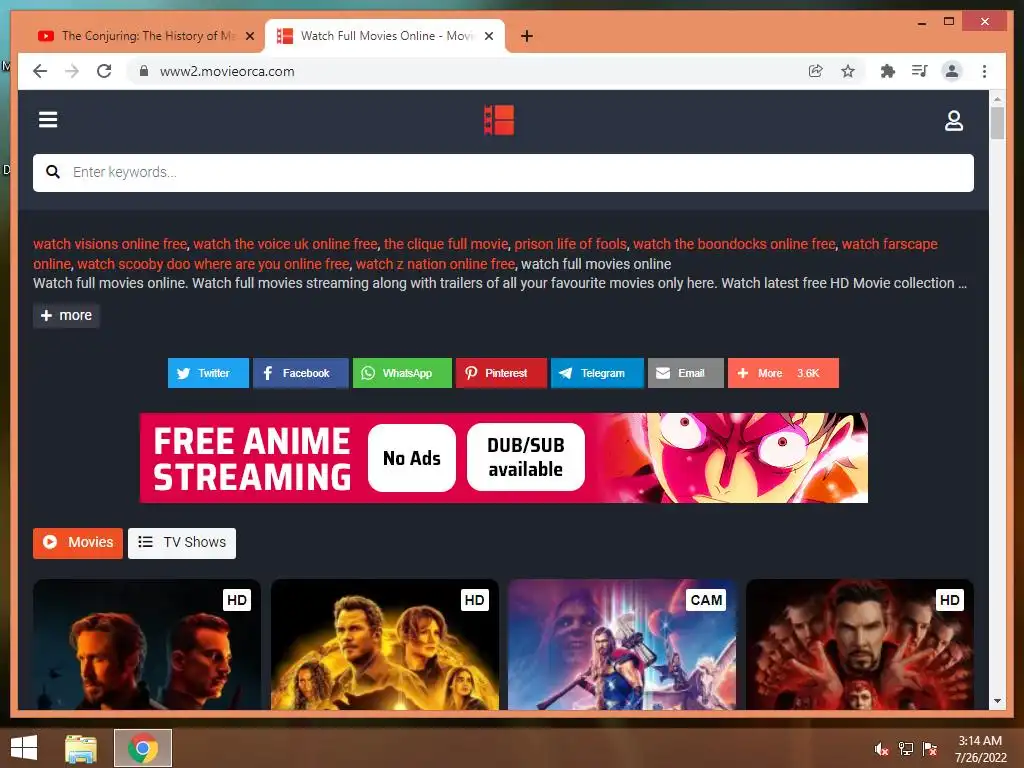Image resolution: width=1024 pixels, height=768 pixels.
Task: Open watch scooby doo where are you link
Action: click(214, 264)
